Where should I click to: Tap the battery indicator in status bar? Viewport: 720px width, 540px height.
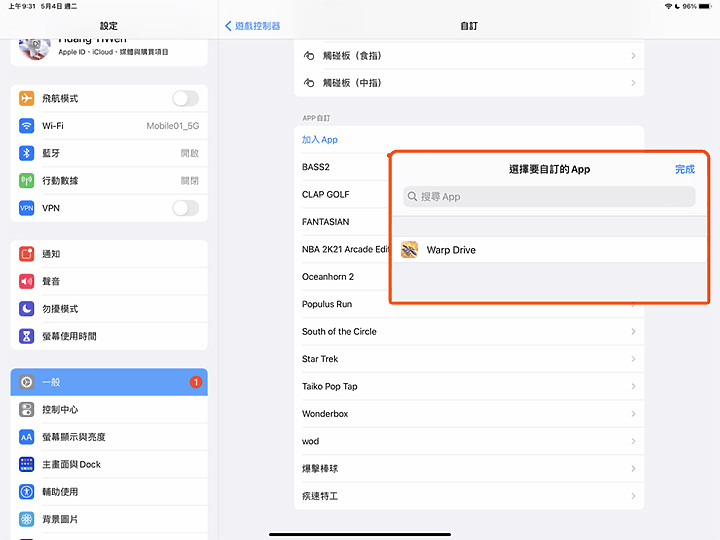click(705, 6)
